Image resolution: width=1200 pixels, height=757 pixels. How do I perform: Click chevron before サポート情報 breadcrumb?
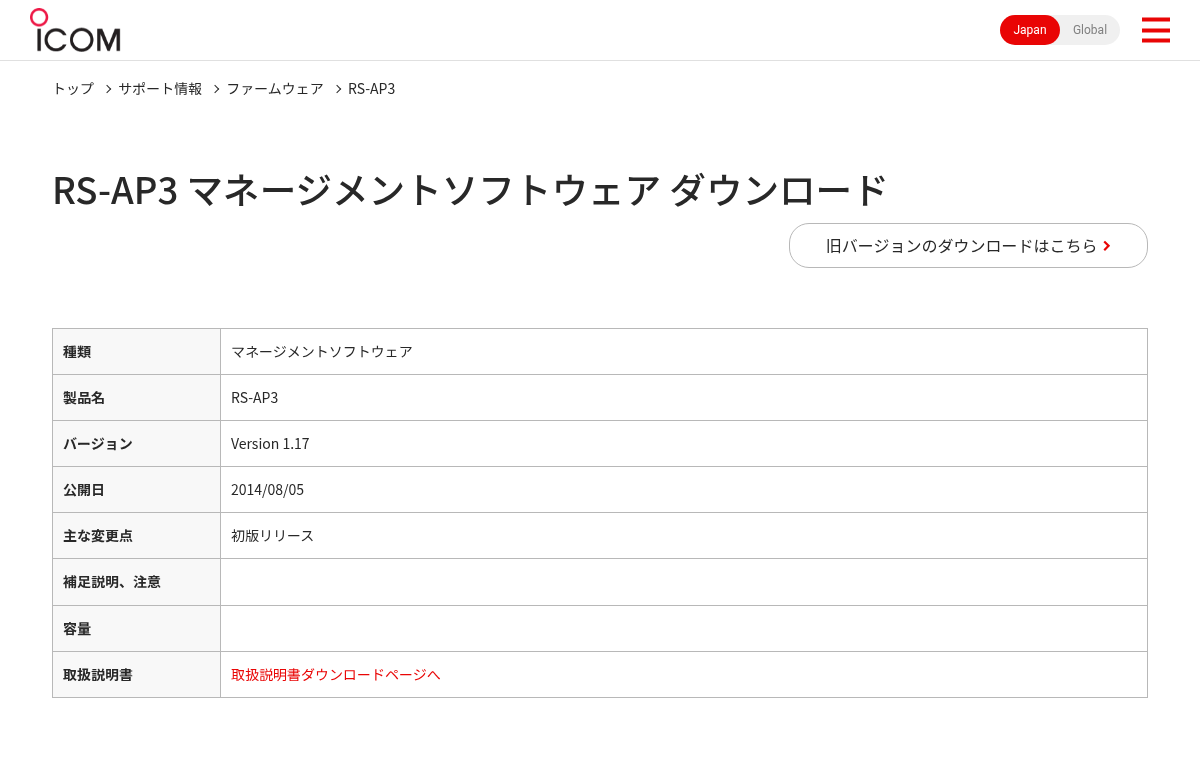pos(108,89)
